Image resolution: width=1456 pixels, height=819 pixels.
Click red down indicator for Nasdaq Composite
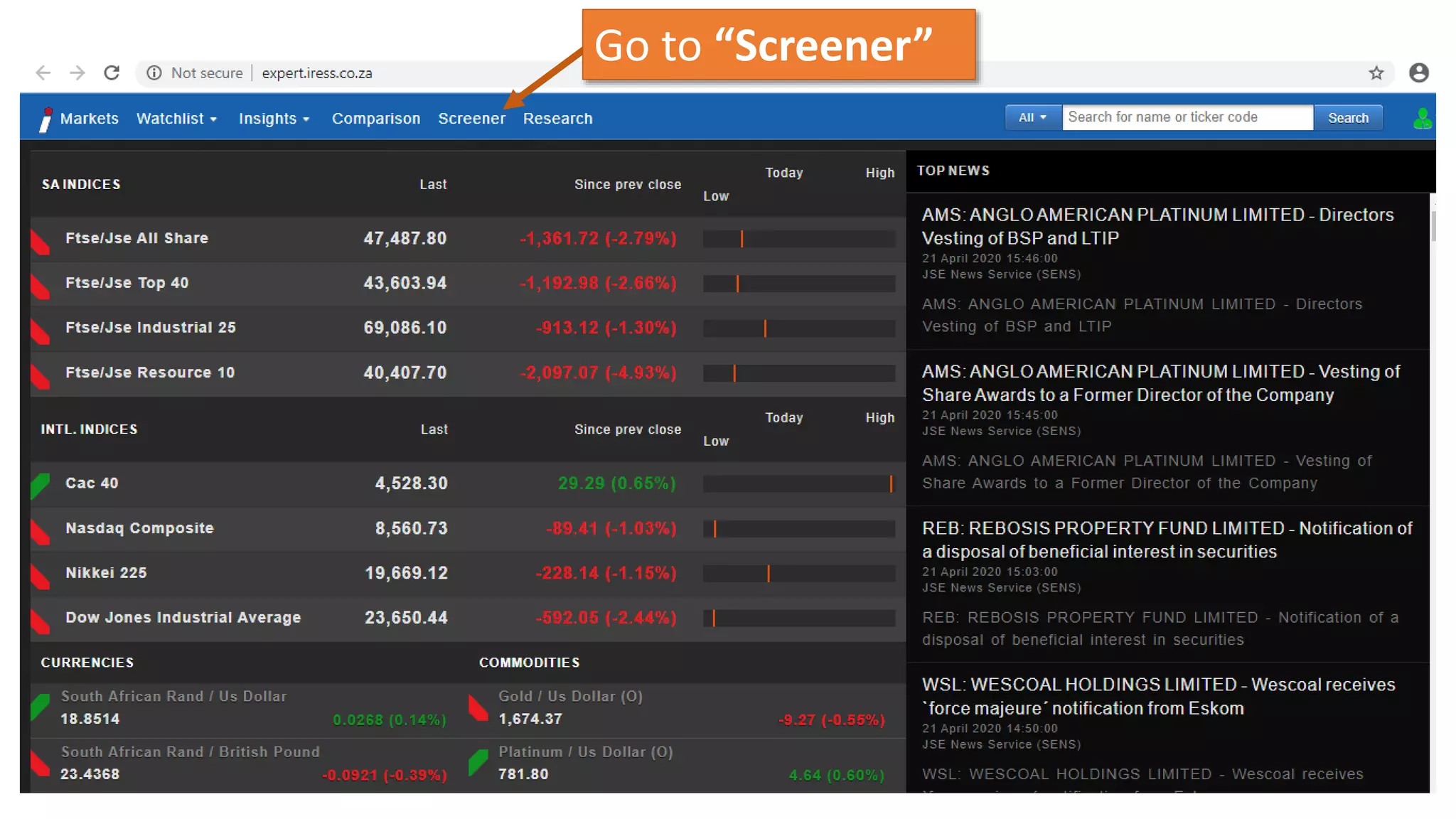(41, 531)
